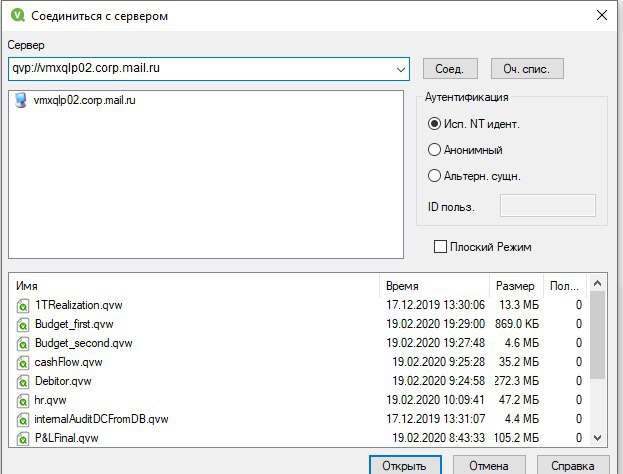Click the 4.6 МБ size value

pyautogui.click(x=522, y=343)
